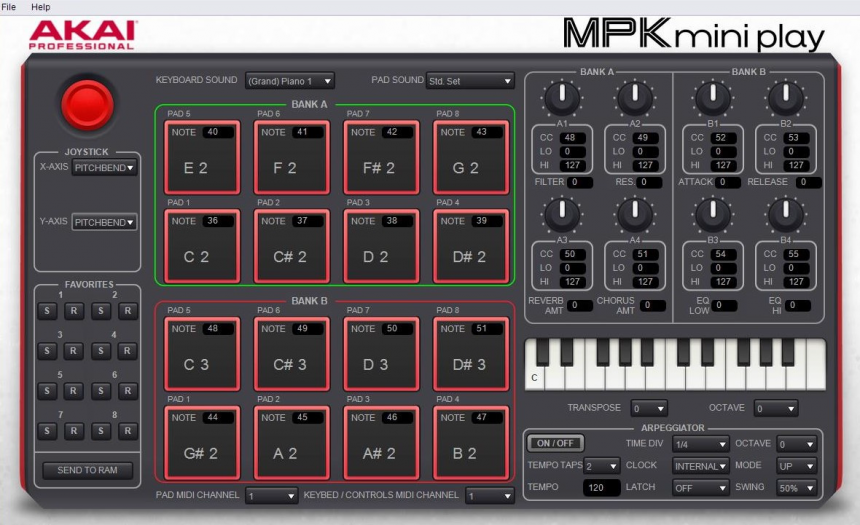Click Favorite 2 recall (R) button

tap(127, 311)
